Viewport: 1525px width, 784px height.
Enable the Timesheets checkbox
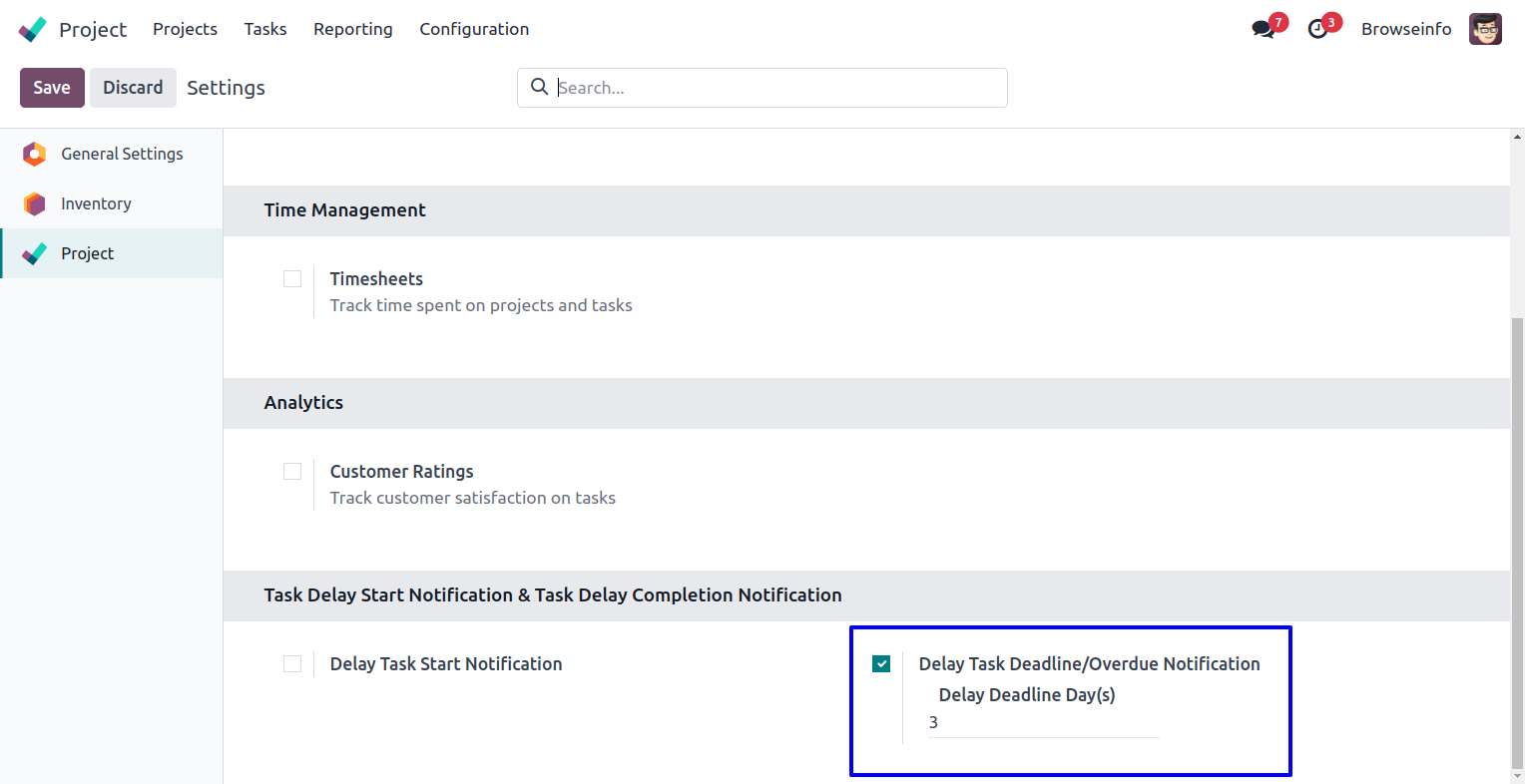292,279
